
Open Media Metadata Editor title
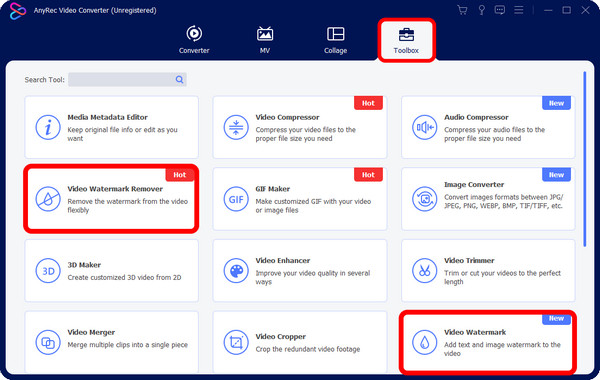click(108, 117)
